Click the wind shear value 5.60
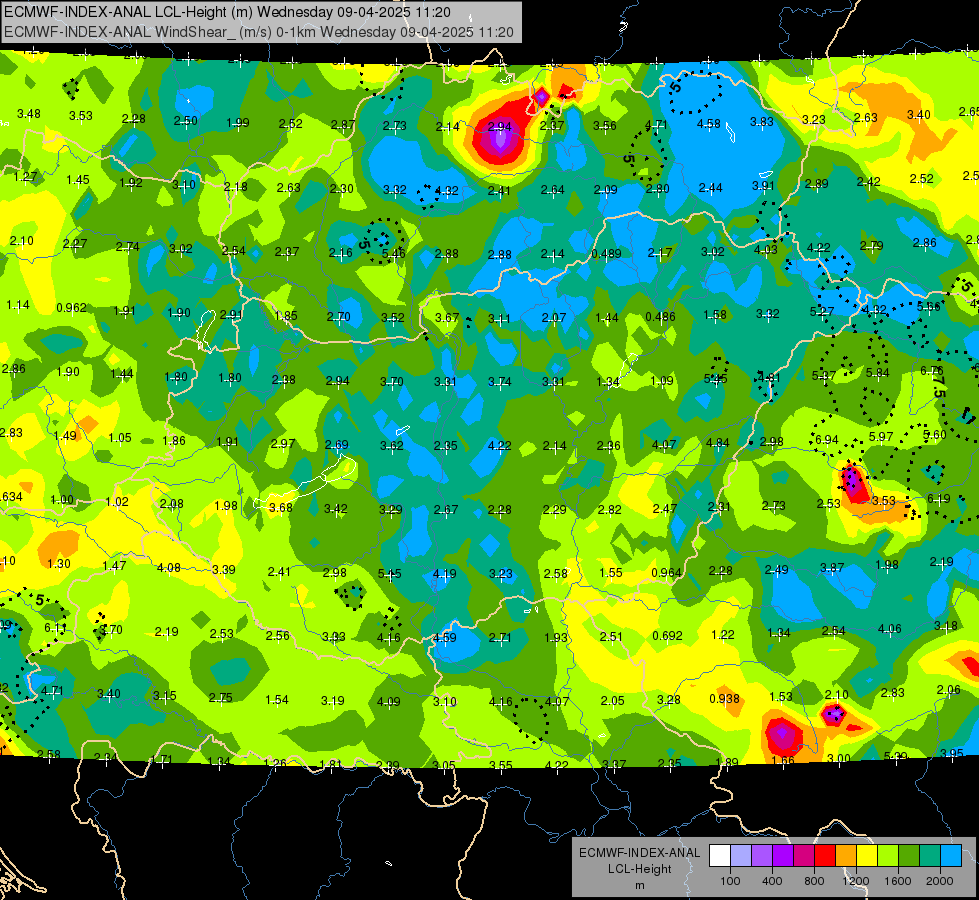This screenshot has height=900, width=979. pos(935,435)
